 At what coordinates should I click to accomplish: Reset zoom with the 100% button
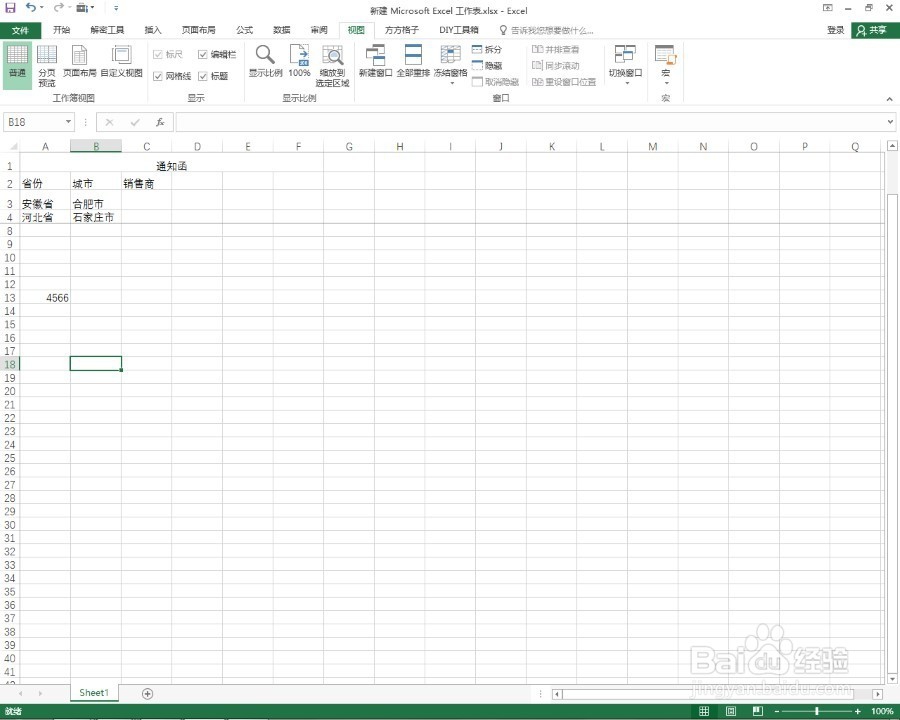tap(299, 60)
